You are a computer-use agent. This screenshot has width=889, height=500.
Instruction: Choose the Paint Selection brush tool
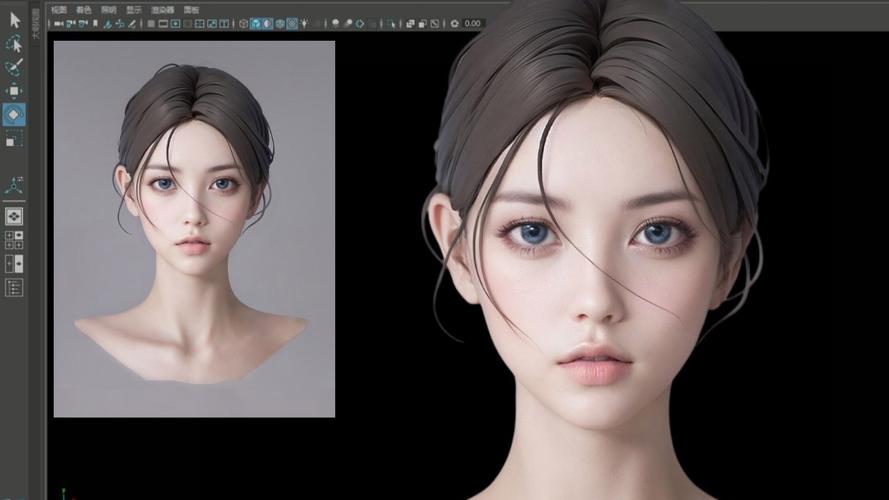[14, 67]
